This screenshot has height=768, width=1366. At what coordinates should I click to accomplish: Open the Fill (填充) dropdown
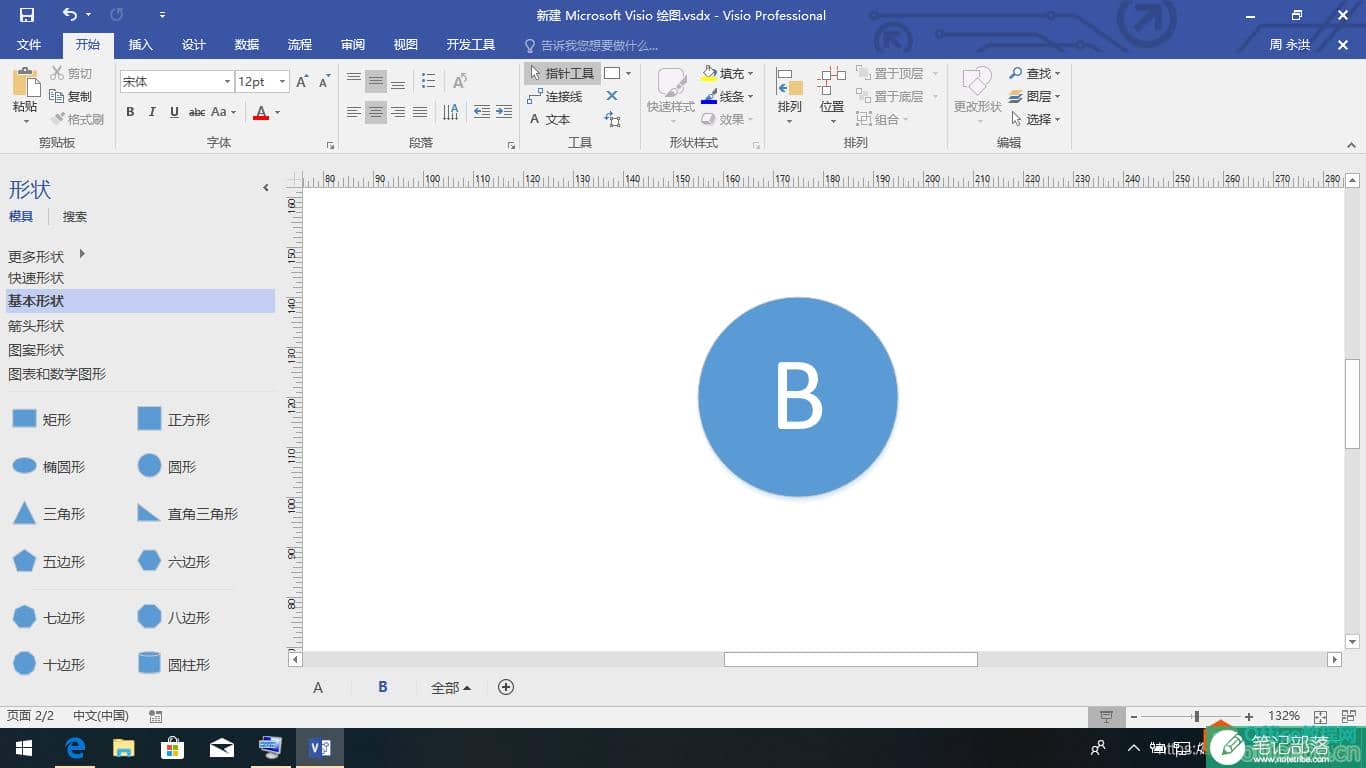[727, 73]
